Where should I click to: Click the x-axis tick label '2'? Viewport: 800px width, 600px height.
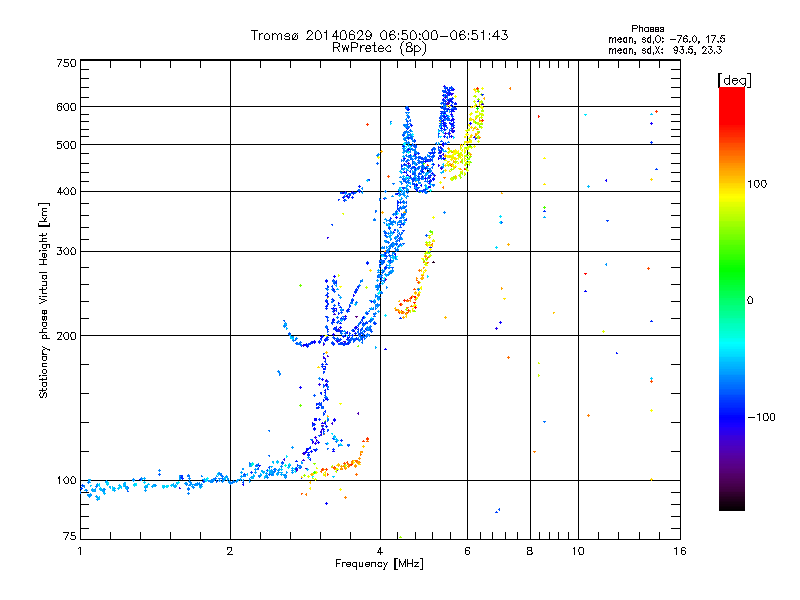point(230,551)
